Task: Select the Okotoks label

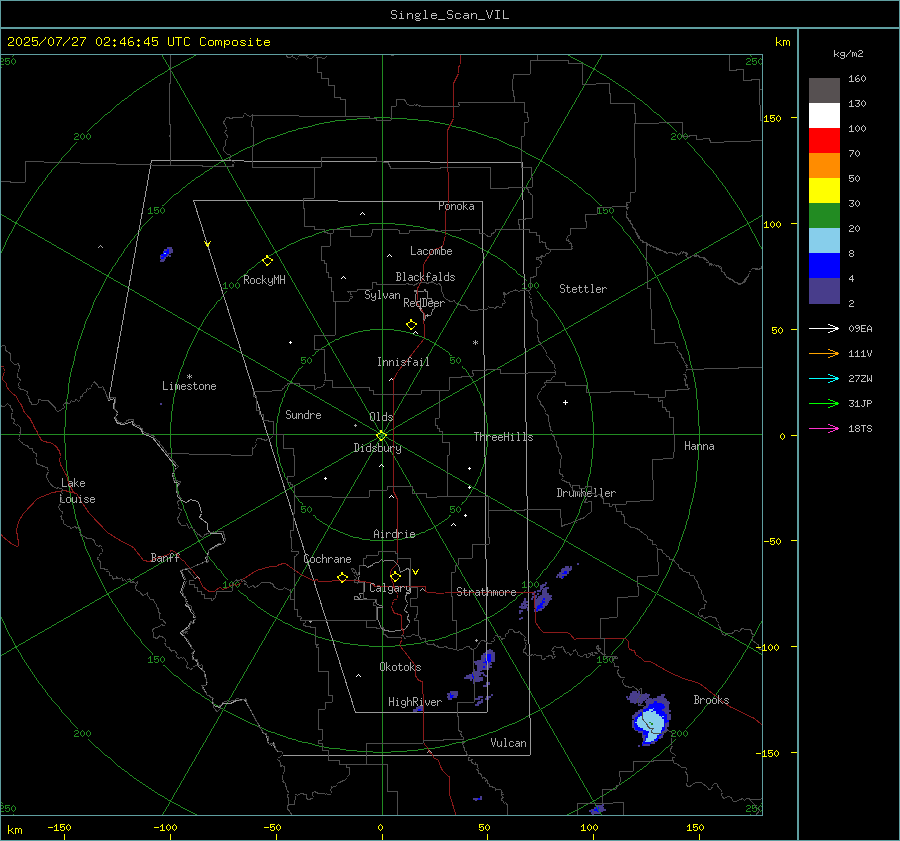Action: 400,667
